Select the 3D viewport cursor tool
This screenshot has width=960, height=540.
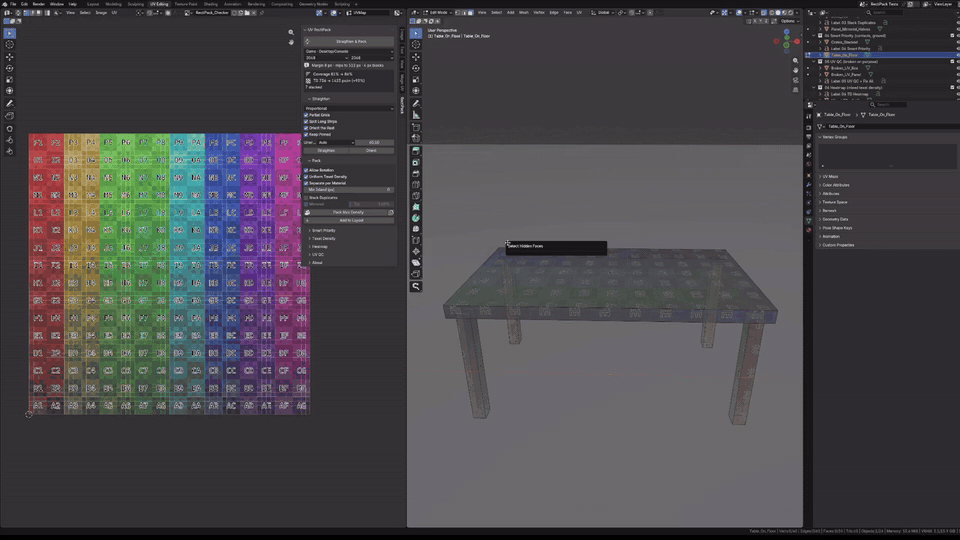click(x=416, y=45)
